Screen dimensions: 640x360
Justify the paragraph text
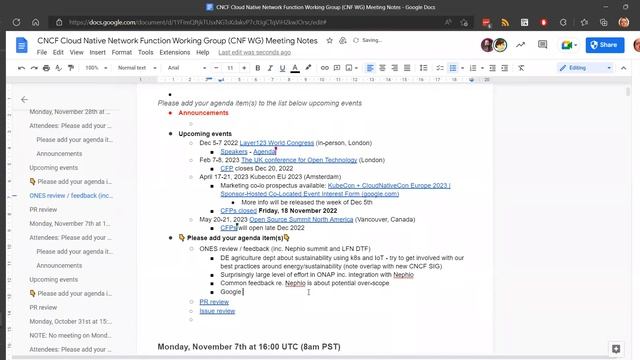click(407, 68)
